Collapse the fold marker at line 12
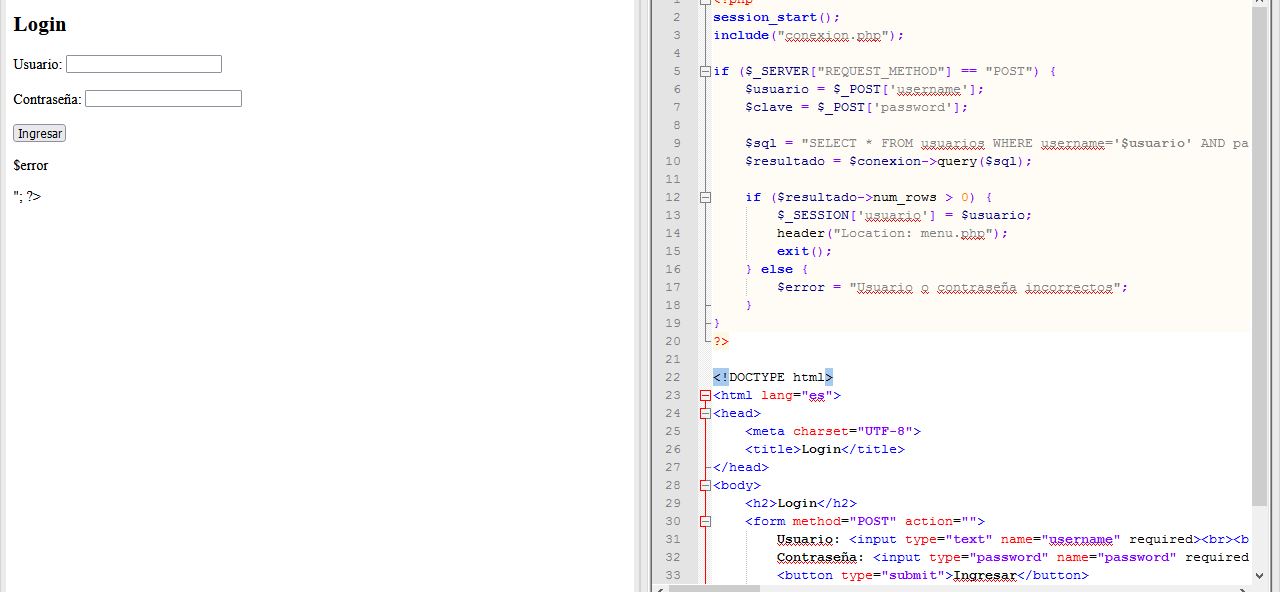1280x592 pixels. [706, 197]
